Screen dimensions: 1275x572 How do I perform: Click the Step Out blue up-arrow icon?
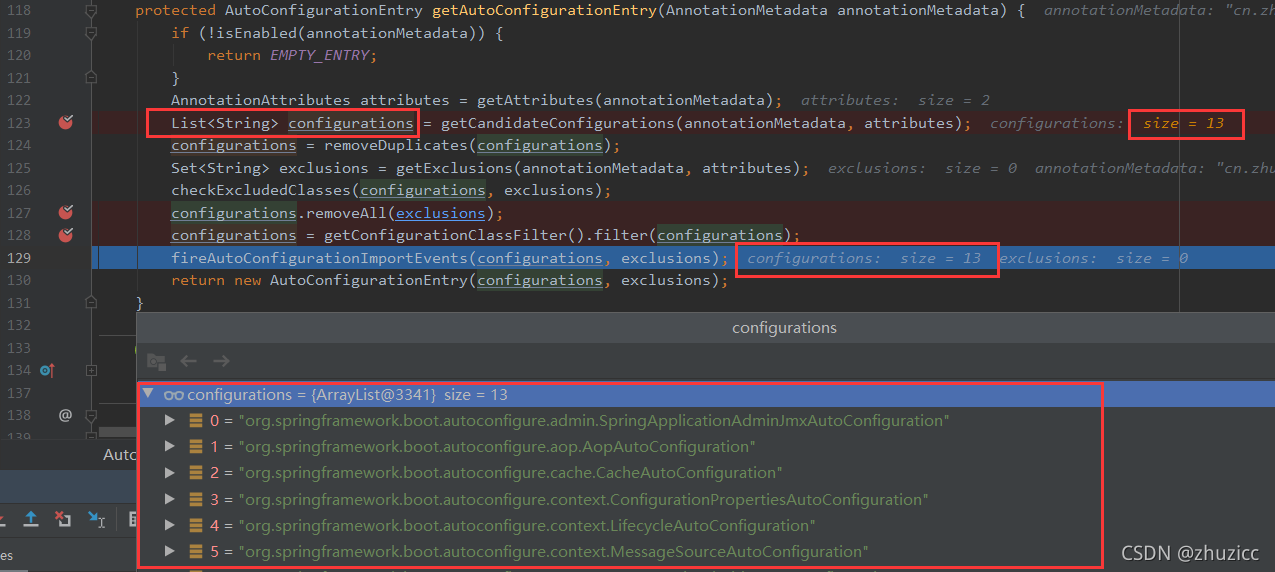[x=31, y=518]
